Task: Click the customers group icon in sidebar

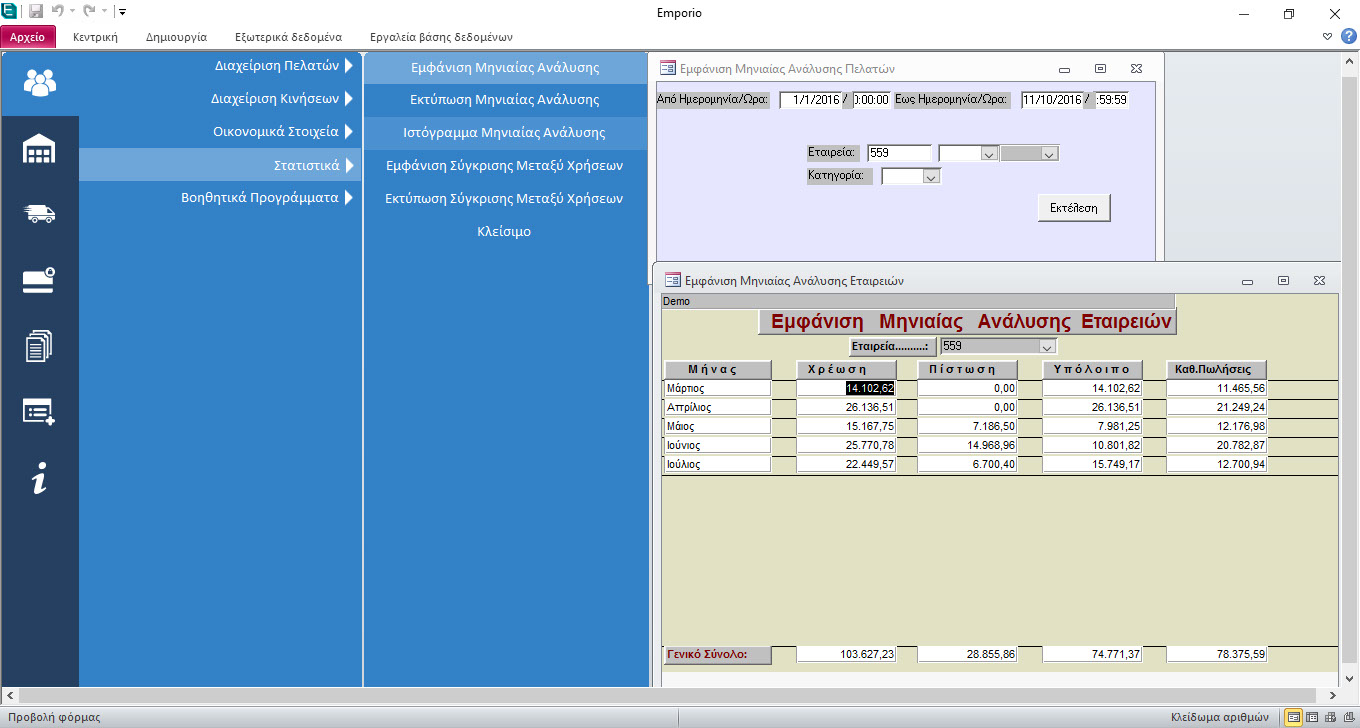Action: pyautogui.click(x=40, y=83)
